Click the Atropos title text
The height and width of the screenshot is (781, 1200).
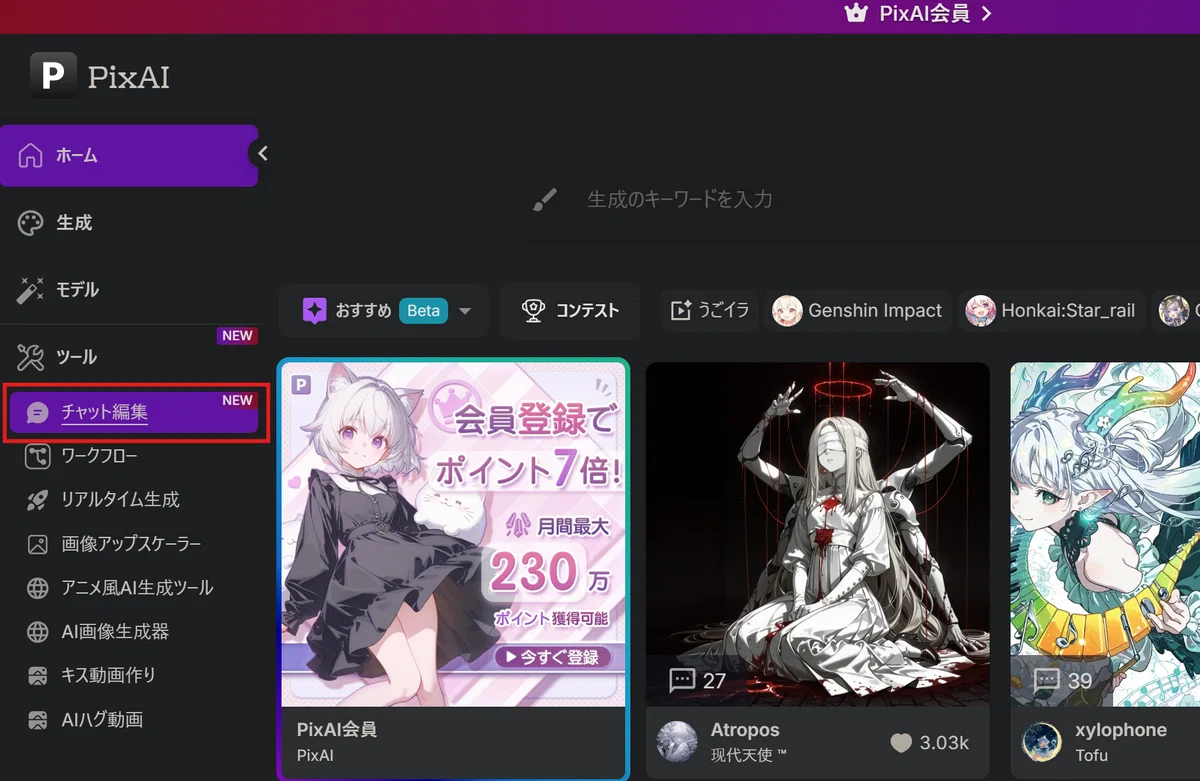(745, 730)
